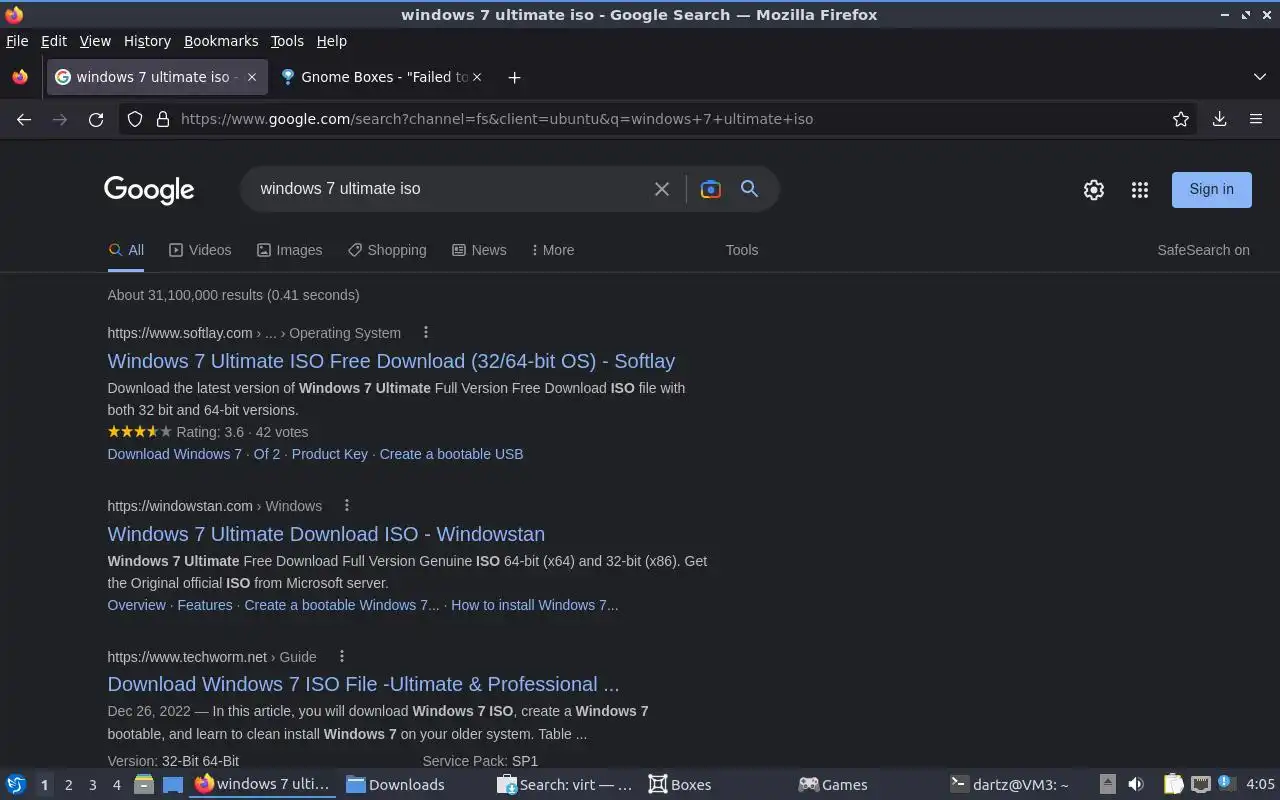The width and height of the screenshot is (1280, 800).
Task: Open 'Download Windows 7' sitelink
Action: 175,454
